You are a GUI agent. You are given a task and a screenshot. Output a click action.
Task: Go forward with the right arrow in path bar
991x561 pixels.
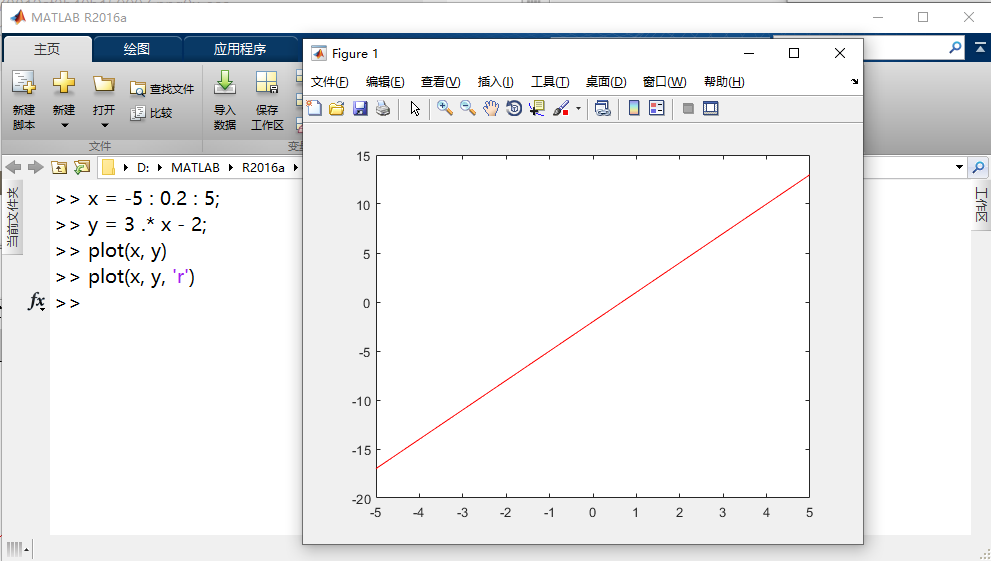click(x=35, y=167)
